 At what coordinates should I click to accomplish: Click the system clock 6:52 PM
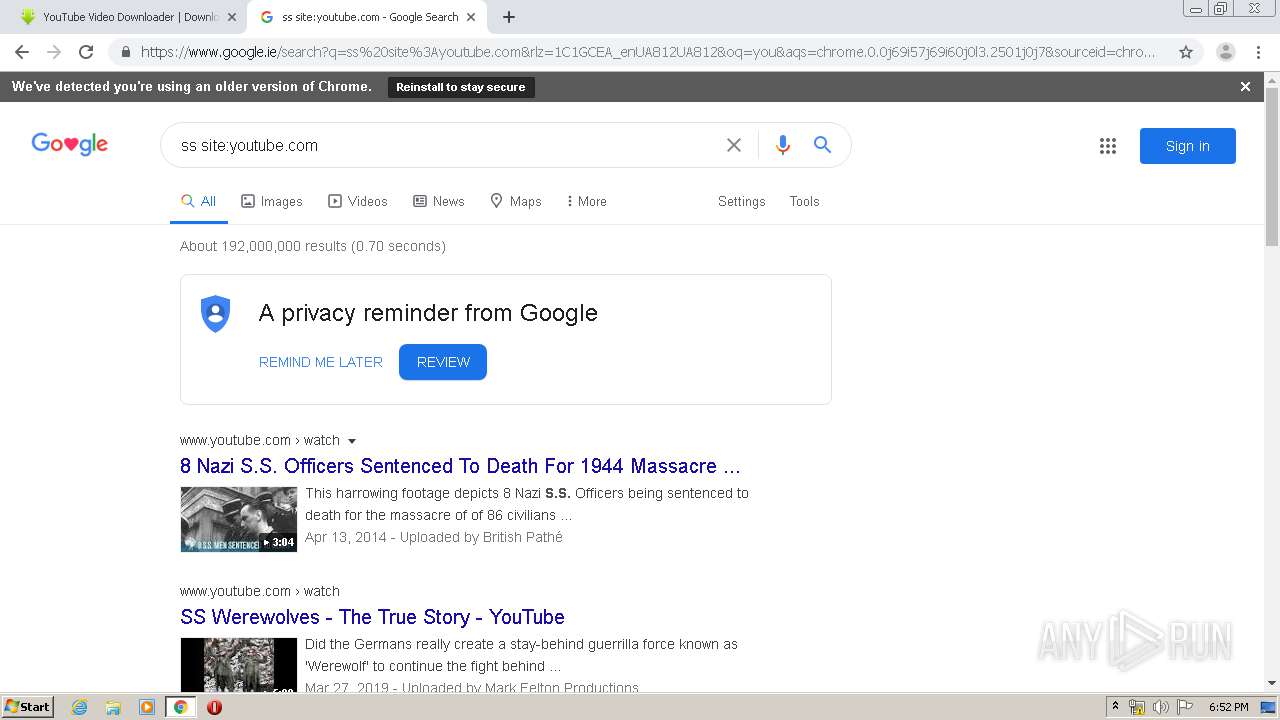[x=1229, y=707]
